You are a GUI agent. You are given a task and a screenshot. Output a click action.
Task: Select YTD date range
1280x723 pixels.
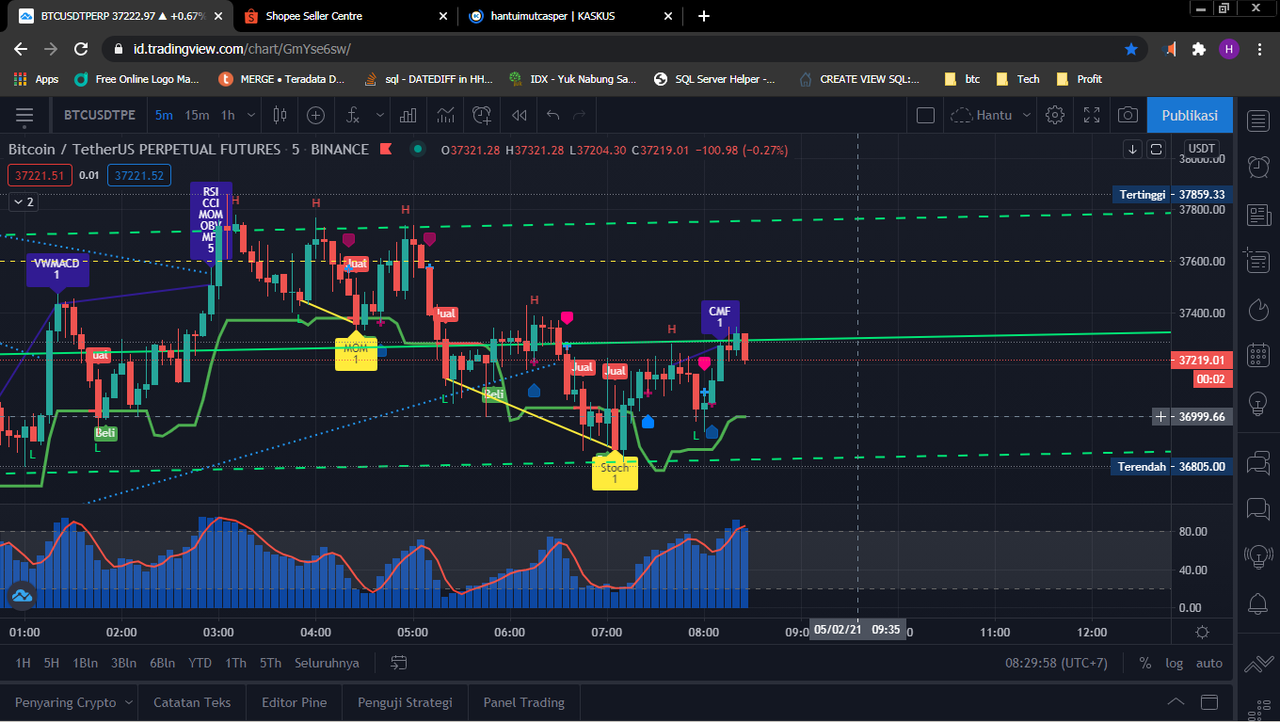click(x=200, y=663)
